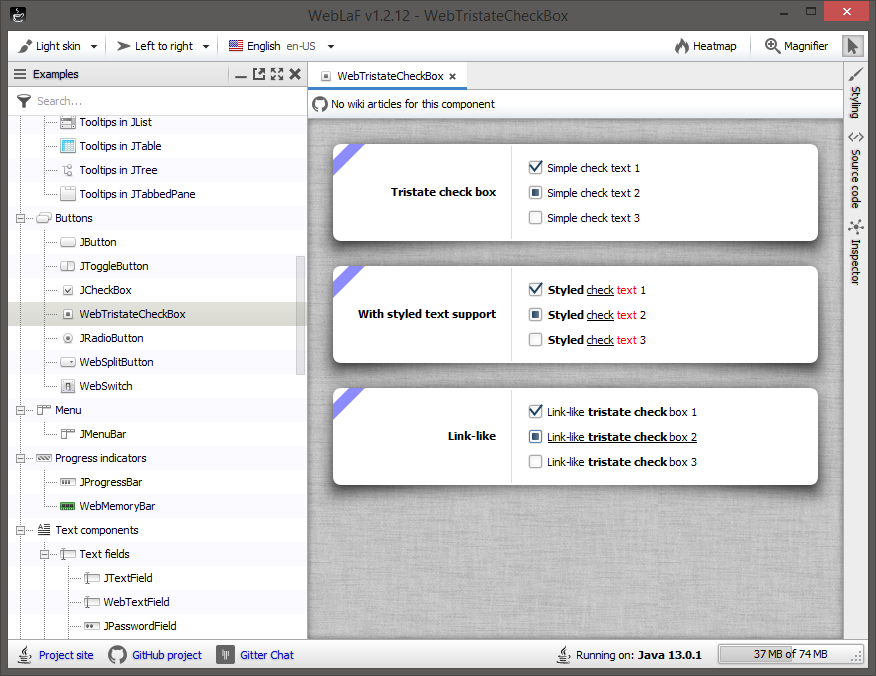Select the cursor pointer tool button
Screen dimensions: 876x676
point(853,46)
